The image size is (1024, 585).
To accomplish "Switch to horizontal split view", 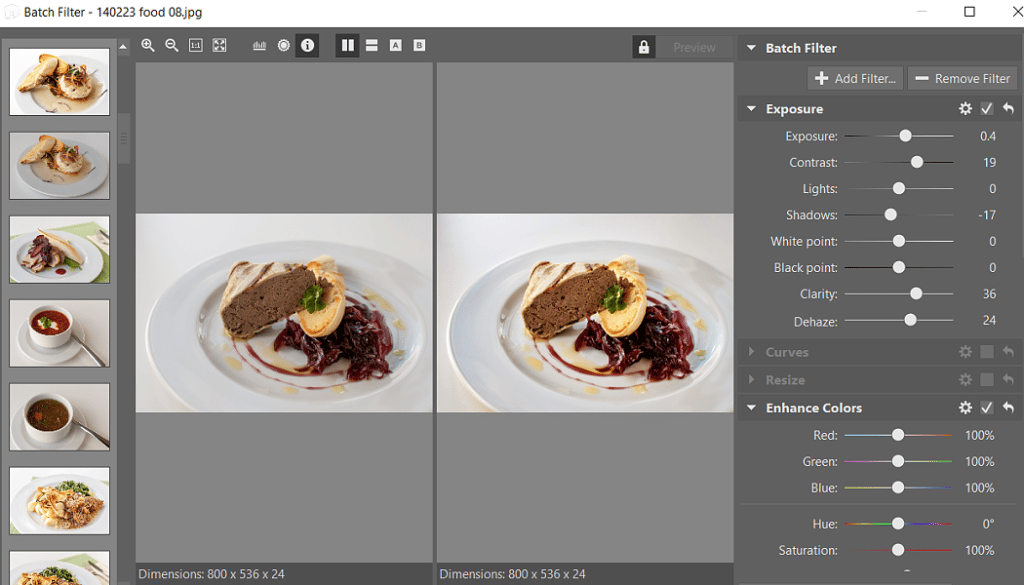I will click(372, 46).
